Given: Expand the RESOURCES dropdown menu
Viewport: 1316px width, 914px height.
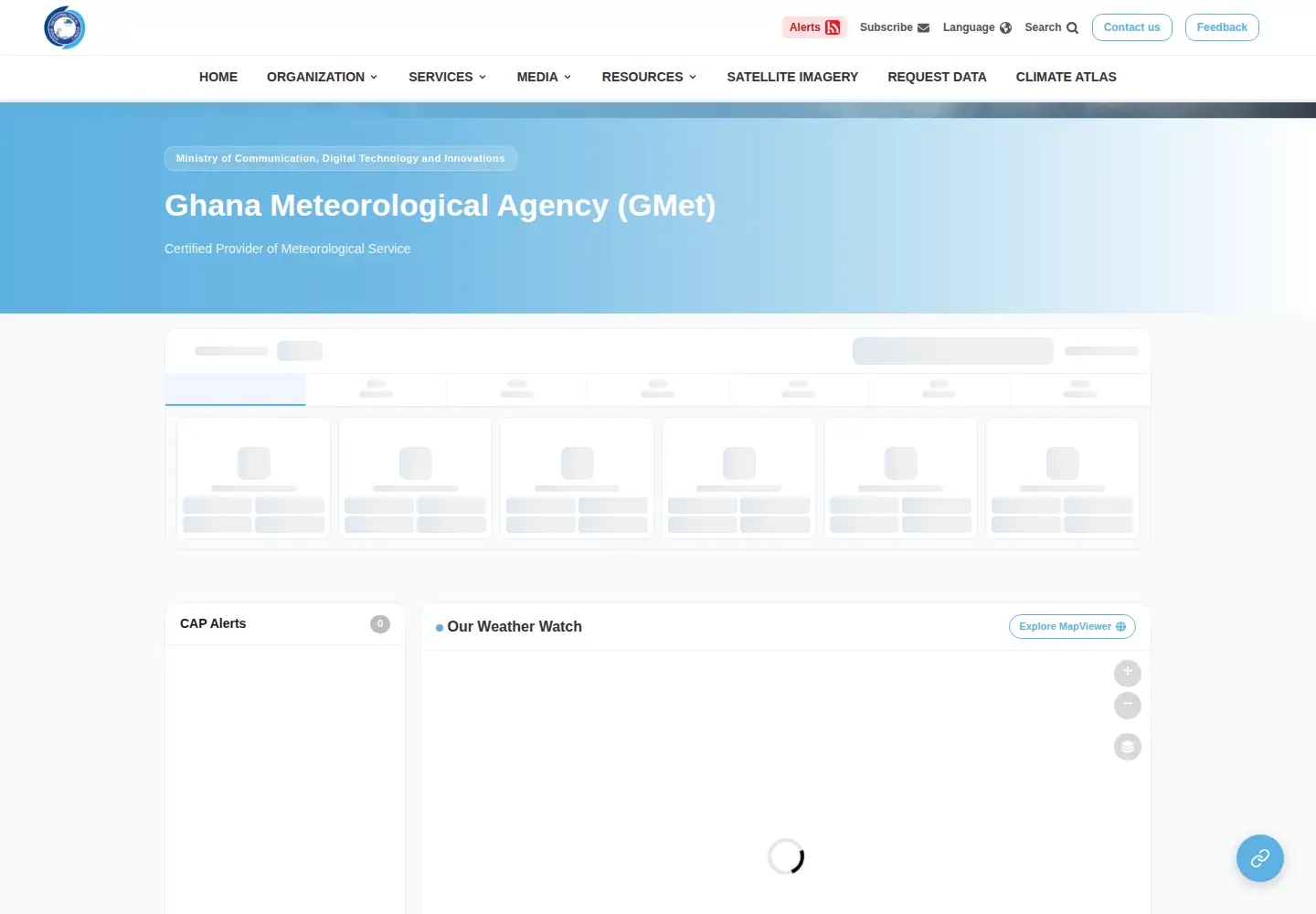Looking at the screenshot, I should coord(650,77).
